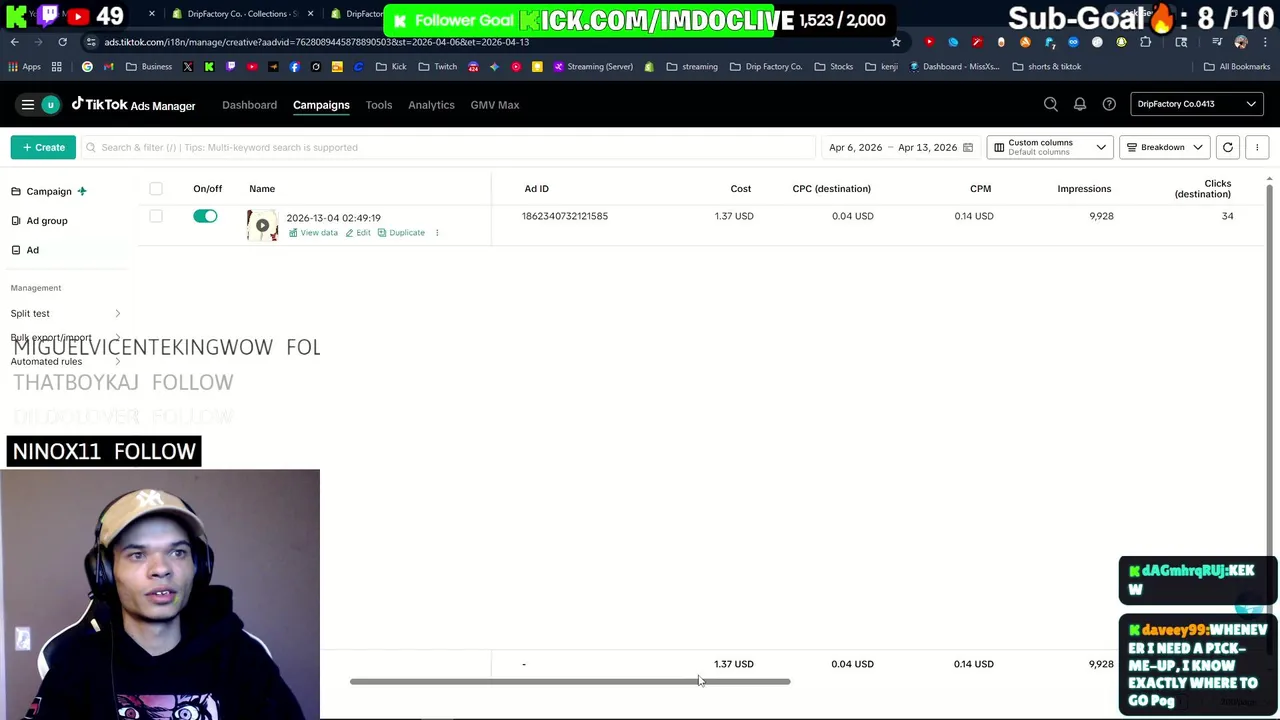Click the Ad ID value 1862340732121585
Screen dimensions: 1280x720
click(564, 216)
